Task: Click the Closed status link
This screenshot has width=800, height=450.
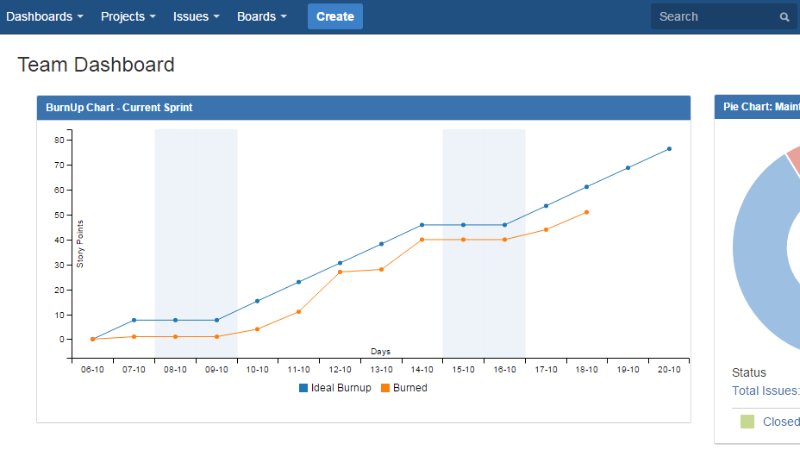Action: (x=781, y=422)
